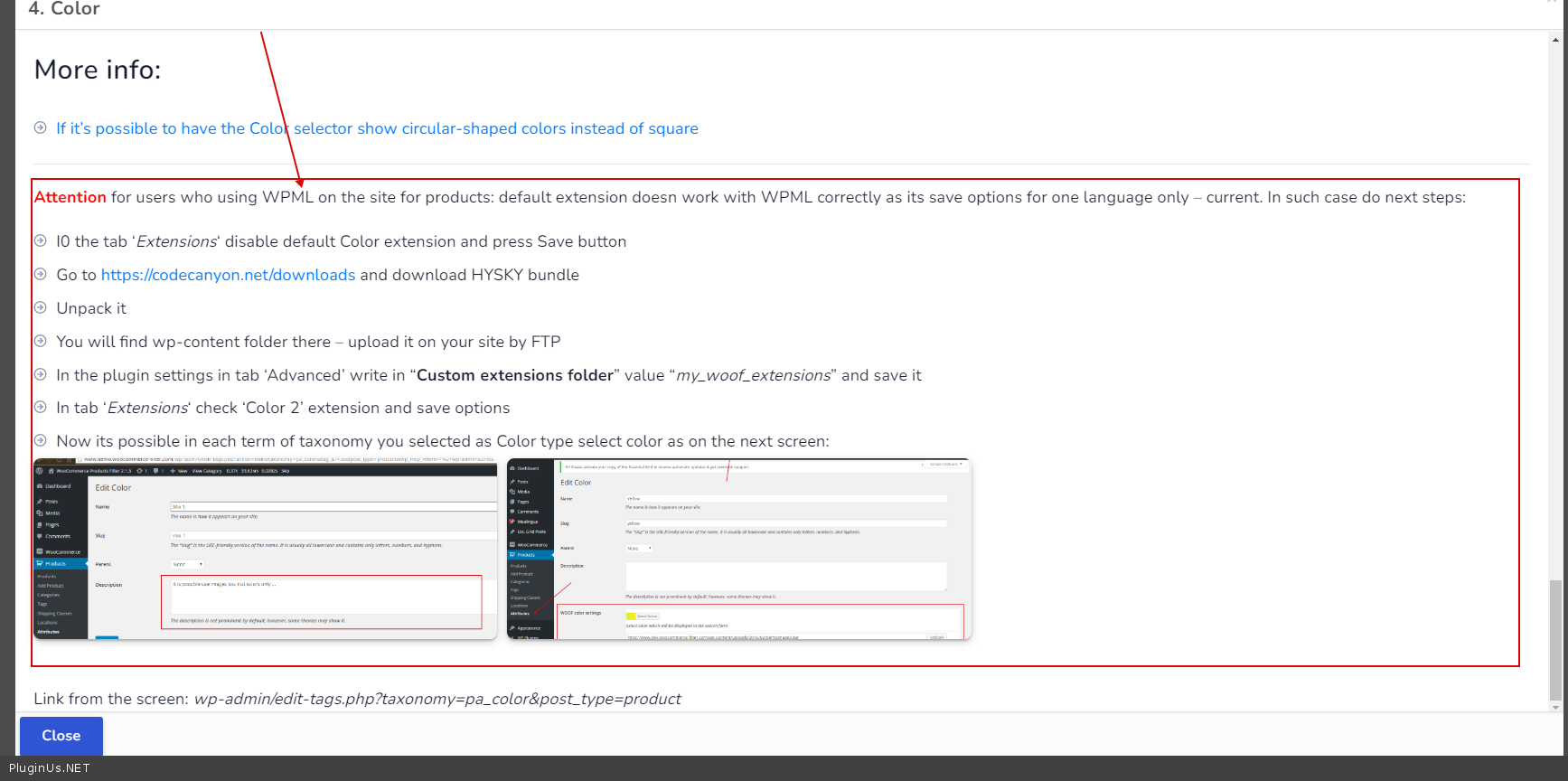Click the scrollbar down arrow
Image resolution: width=1568 pixels, height=781 pixels.
(x=1554, y=707)
